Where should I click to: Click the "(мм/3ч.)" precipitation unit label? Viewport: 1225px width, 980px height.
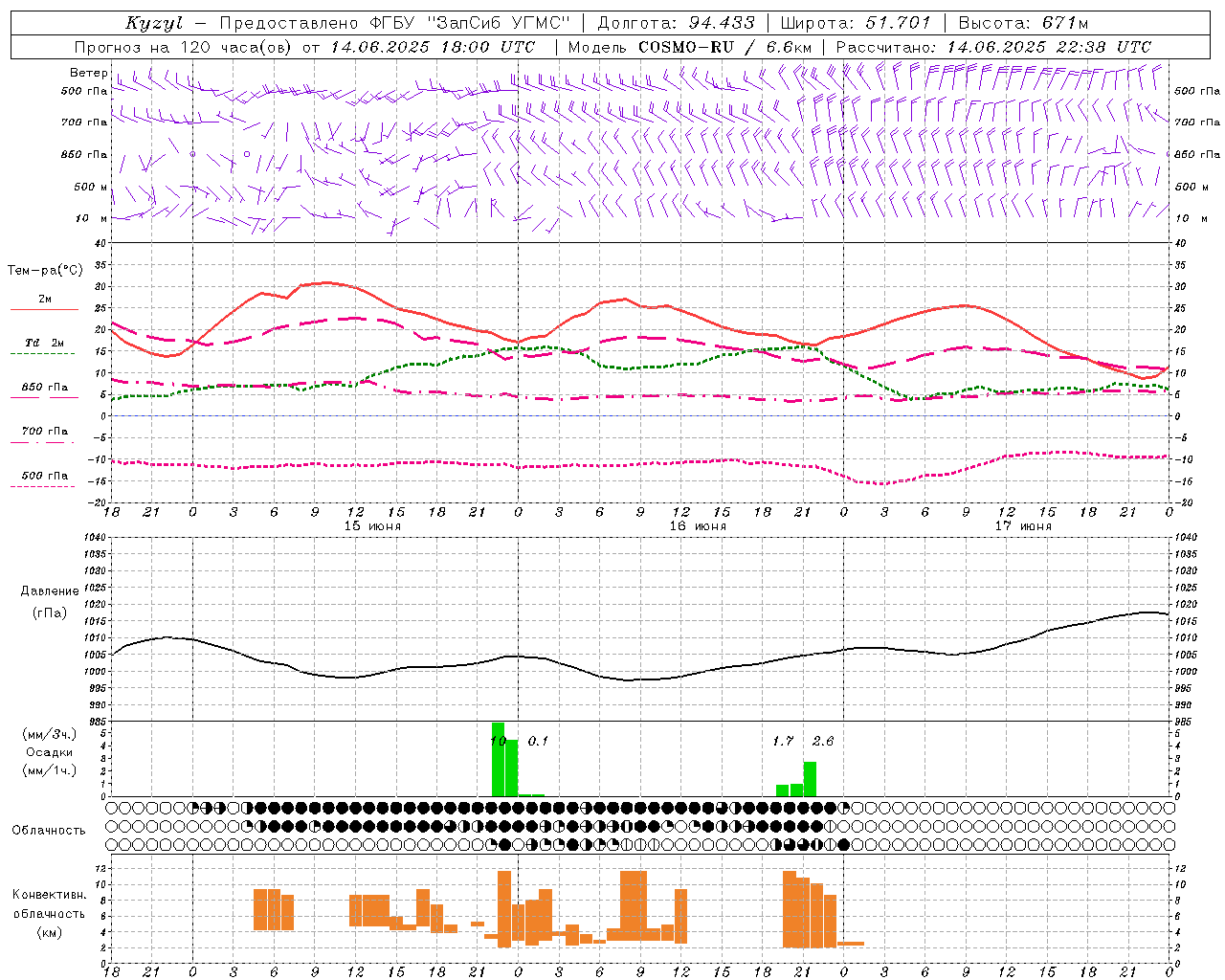pos(49,734)
